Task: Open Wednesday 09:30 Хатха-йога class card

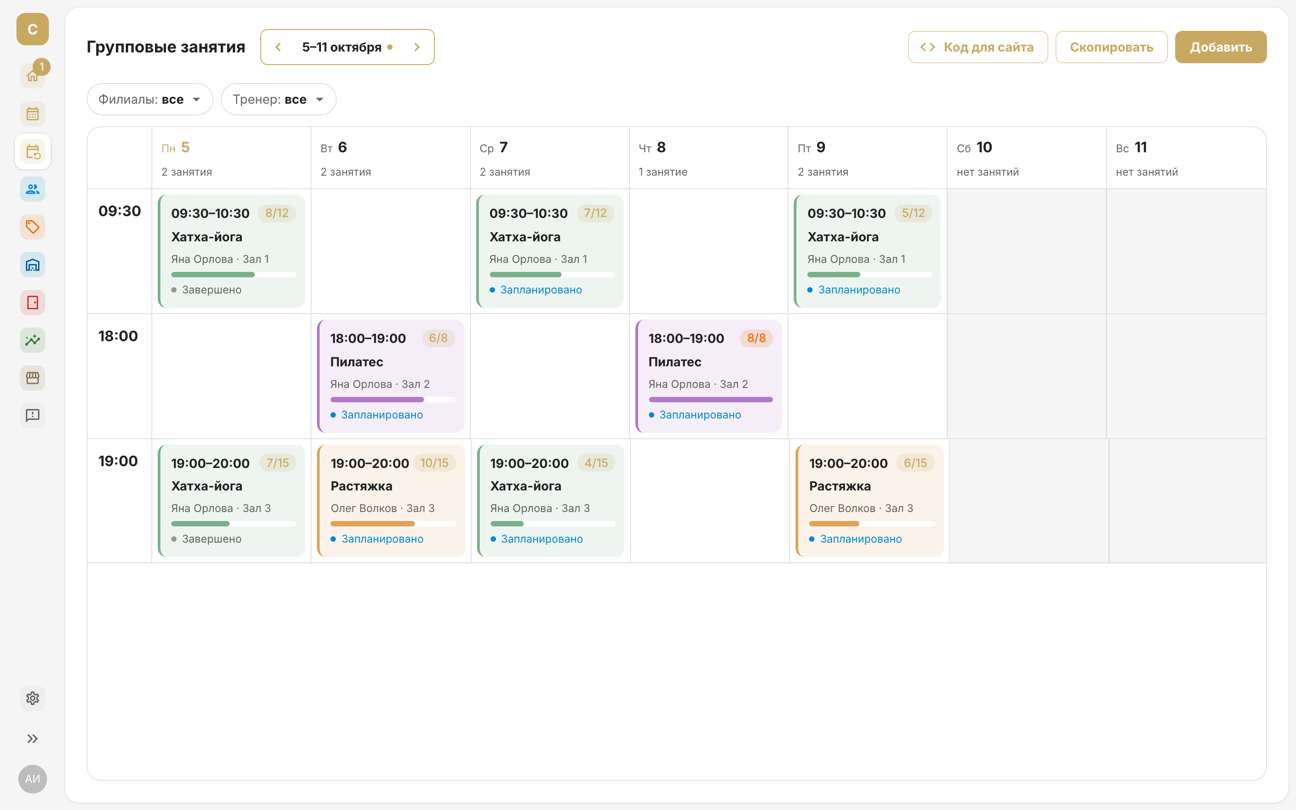Action: click(550, 251)
